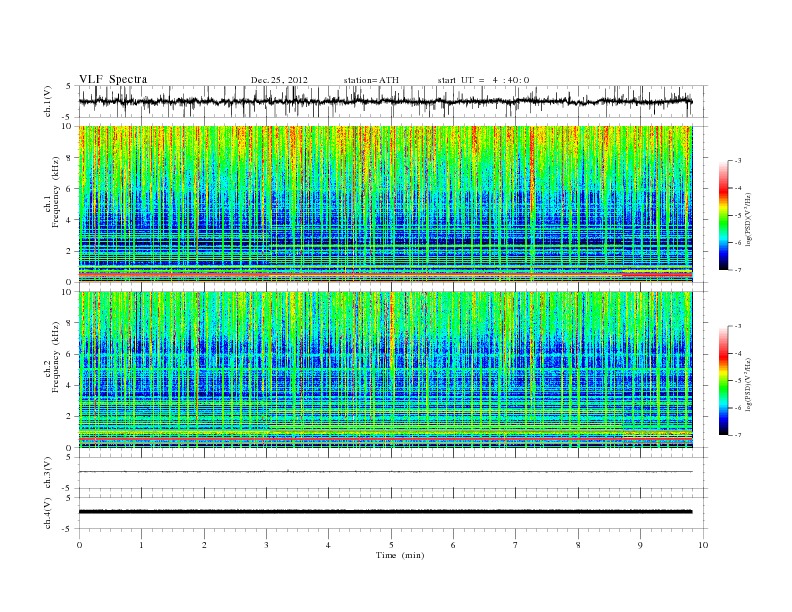Click the ch.1 voltage waveform trace
This screenshot has height=612, width=792.
coord(385,101)
